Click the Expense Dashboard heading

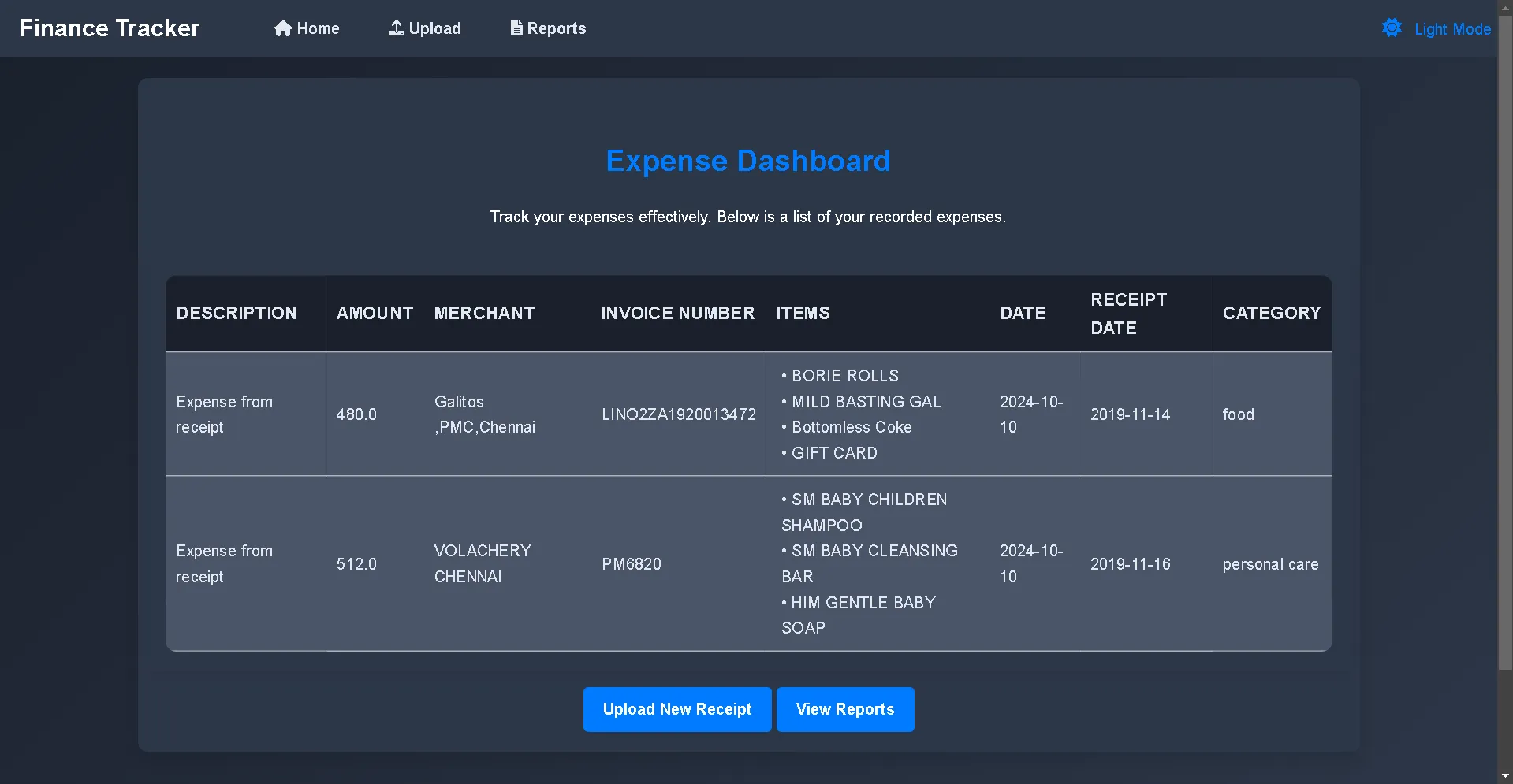point(748,161)
